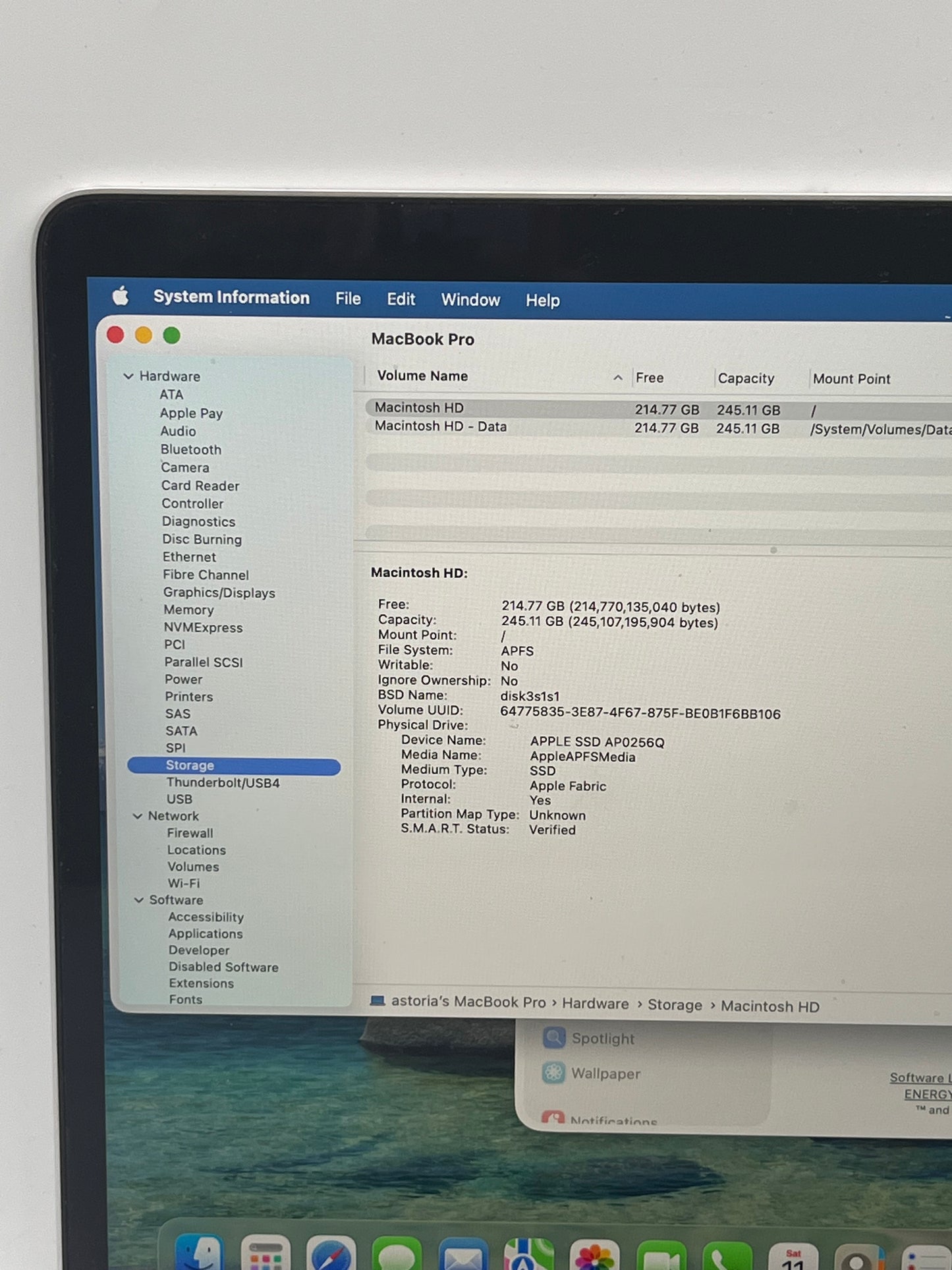Select Camera in the sidebar
The width and height of the screenshot is (952, 1270).
point(185,467)
